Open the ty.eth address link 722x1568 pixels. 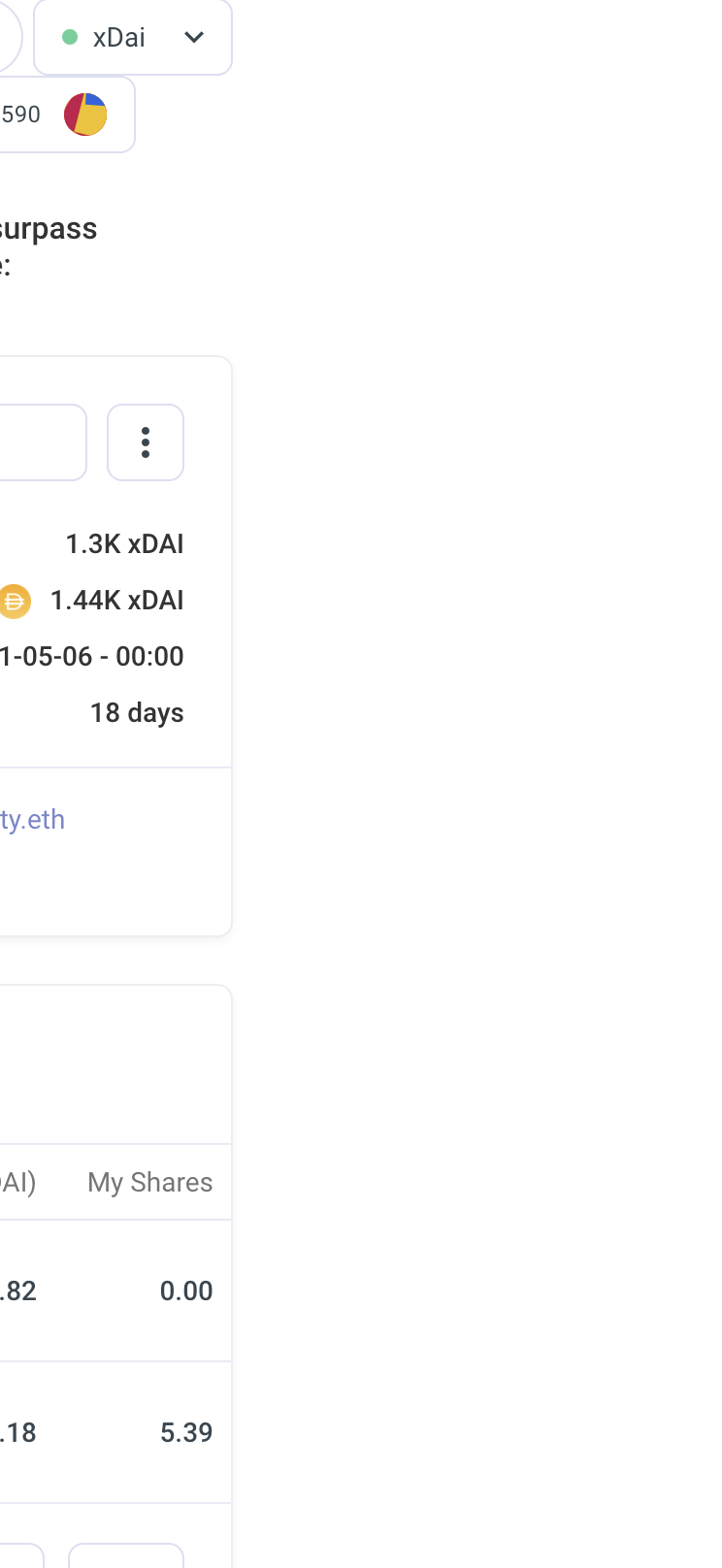32,820
